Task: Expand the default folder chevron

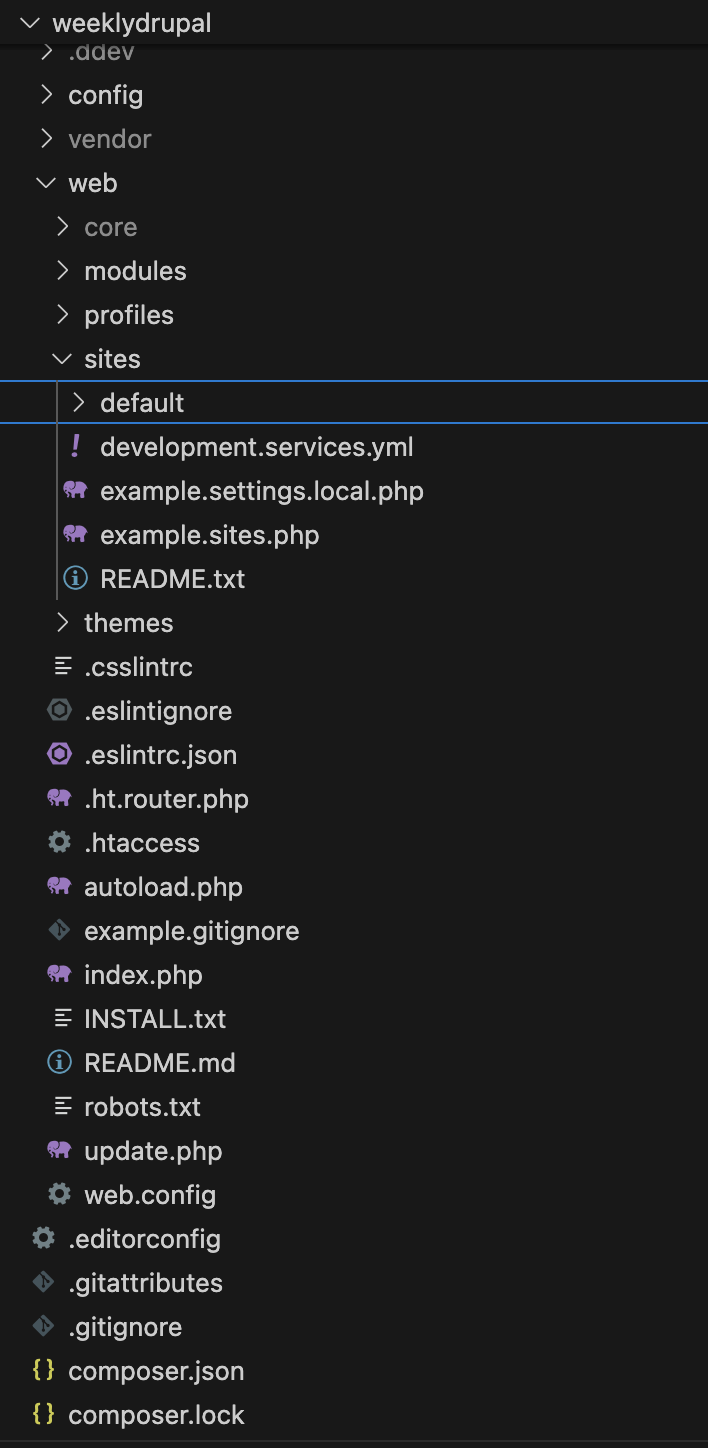Action: point(78,403)
